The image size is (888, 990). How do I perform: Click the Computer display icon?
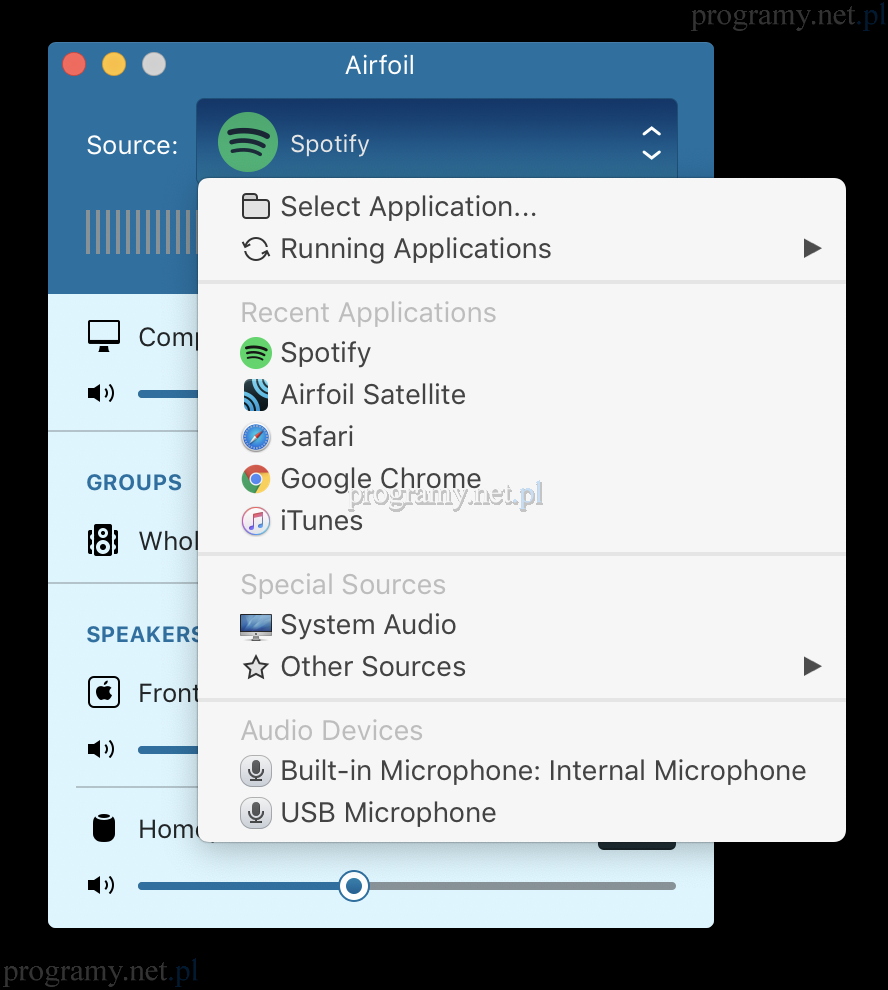pos(104,336)
